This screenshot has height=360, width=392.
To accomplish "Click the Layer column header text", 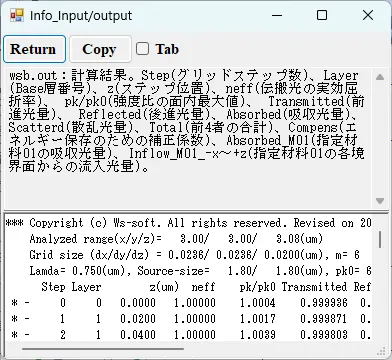I will click(x=86, y=287).
